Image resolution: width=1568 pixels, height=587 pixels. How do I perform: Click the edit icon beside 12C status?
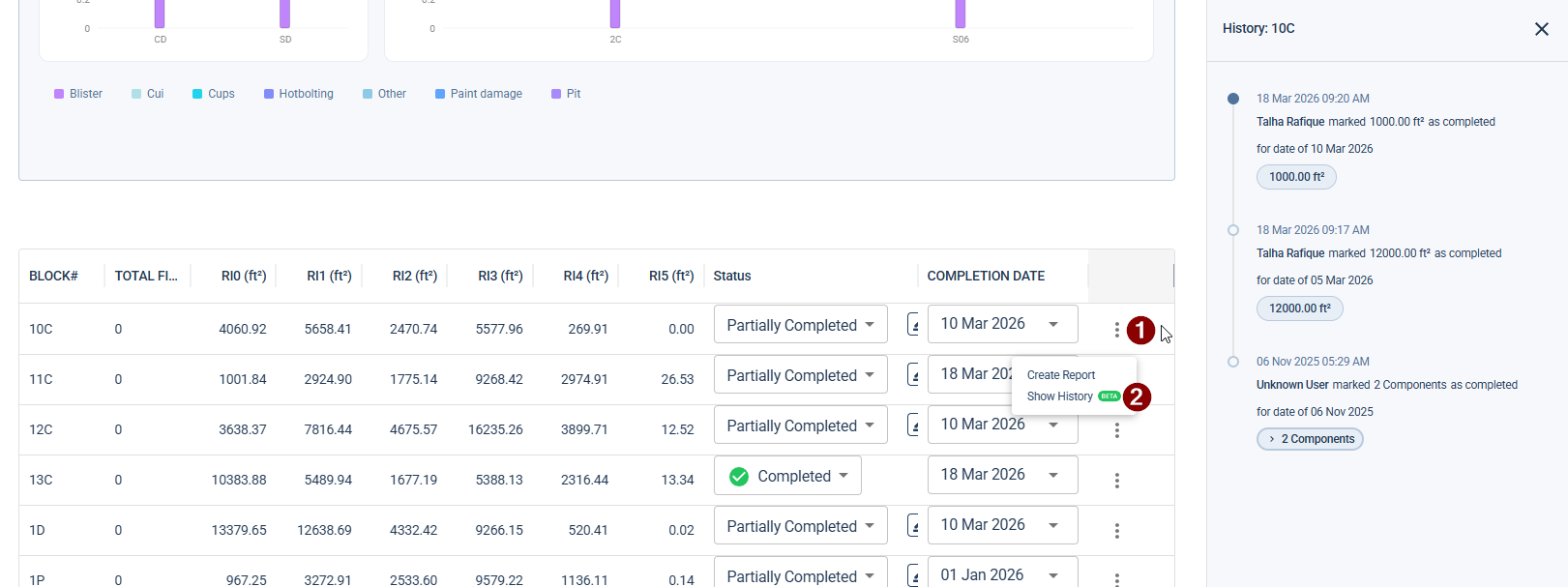[x=912, y=426]
